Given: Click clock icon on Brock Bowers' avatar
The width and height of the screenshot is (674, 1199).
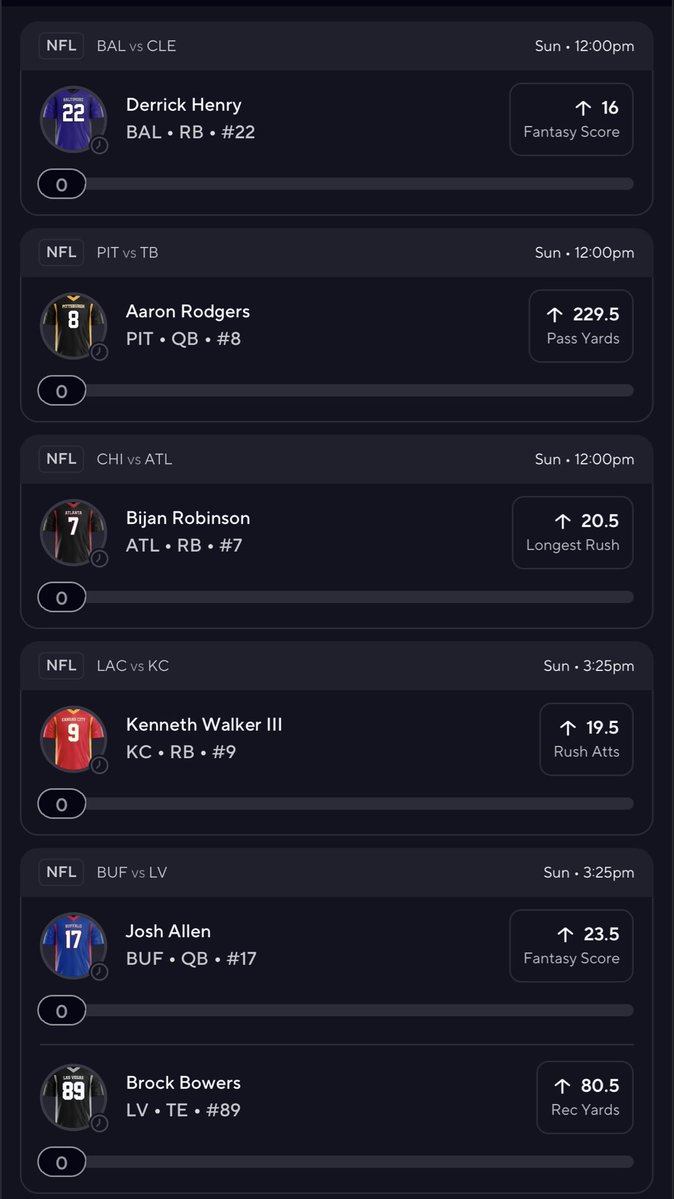Looking at the screenshot, I should coord(99,1123).
